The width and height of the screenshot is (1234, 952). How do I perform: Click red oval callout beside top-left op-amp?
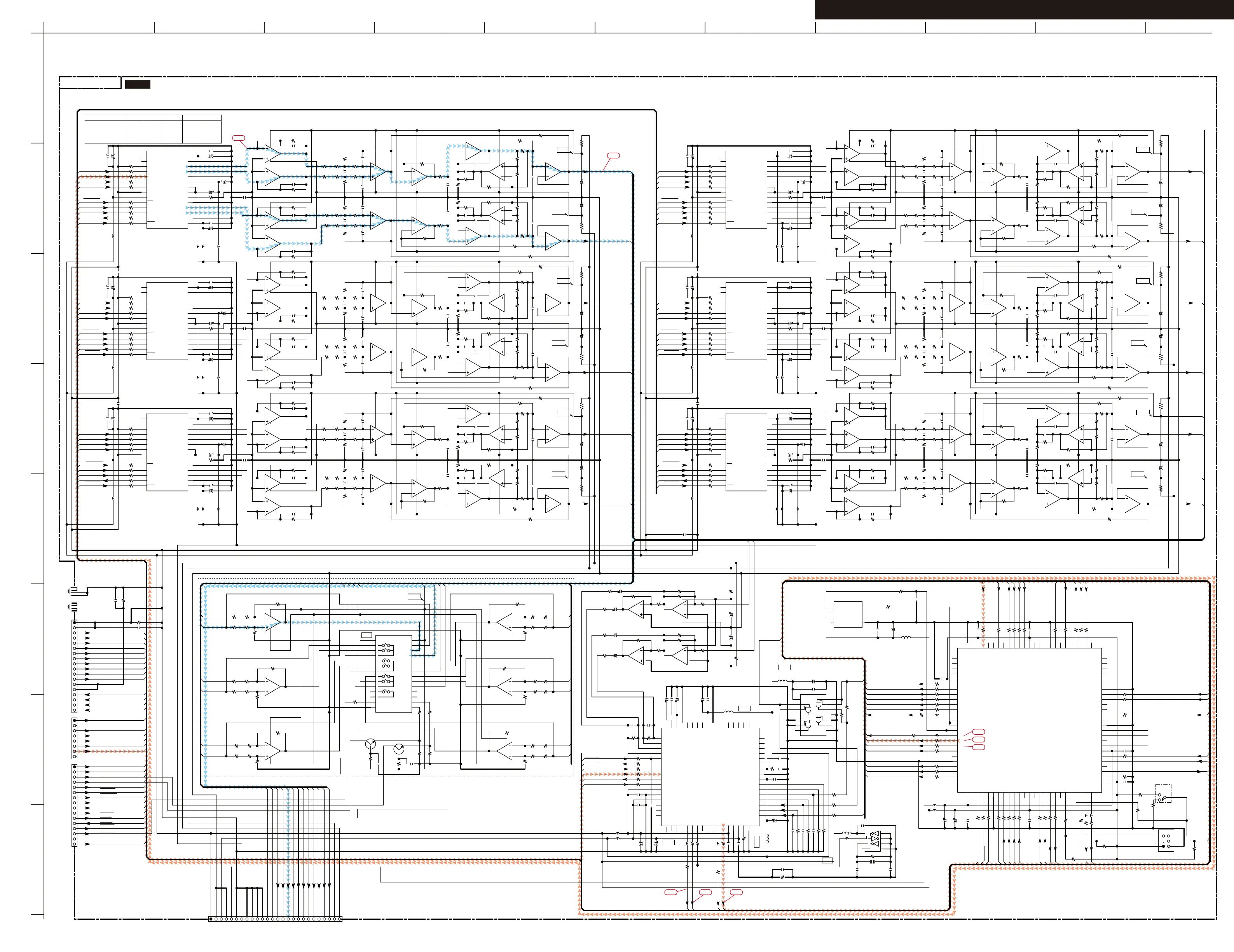238,137
